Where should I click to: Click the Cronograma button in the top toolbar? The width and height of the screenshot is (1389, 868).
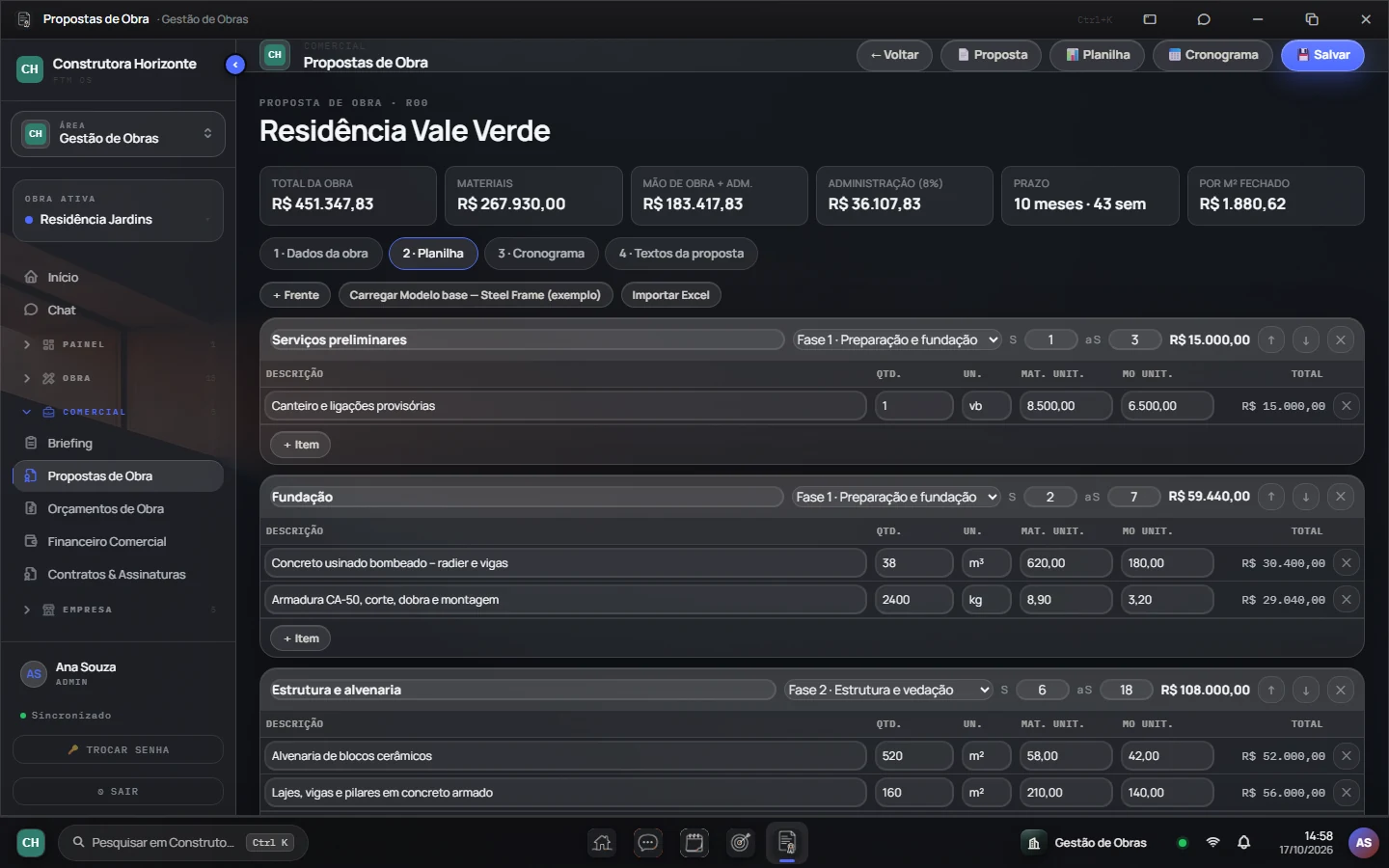point(1212,55)
